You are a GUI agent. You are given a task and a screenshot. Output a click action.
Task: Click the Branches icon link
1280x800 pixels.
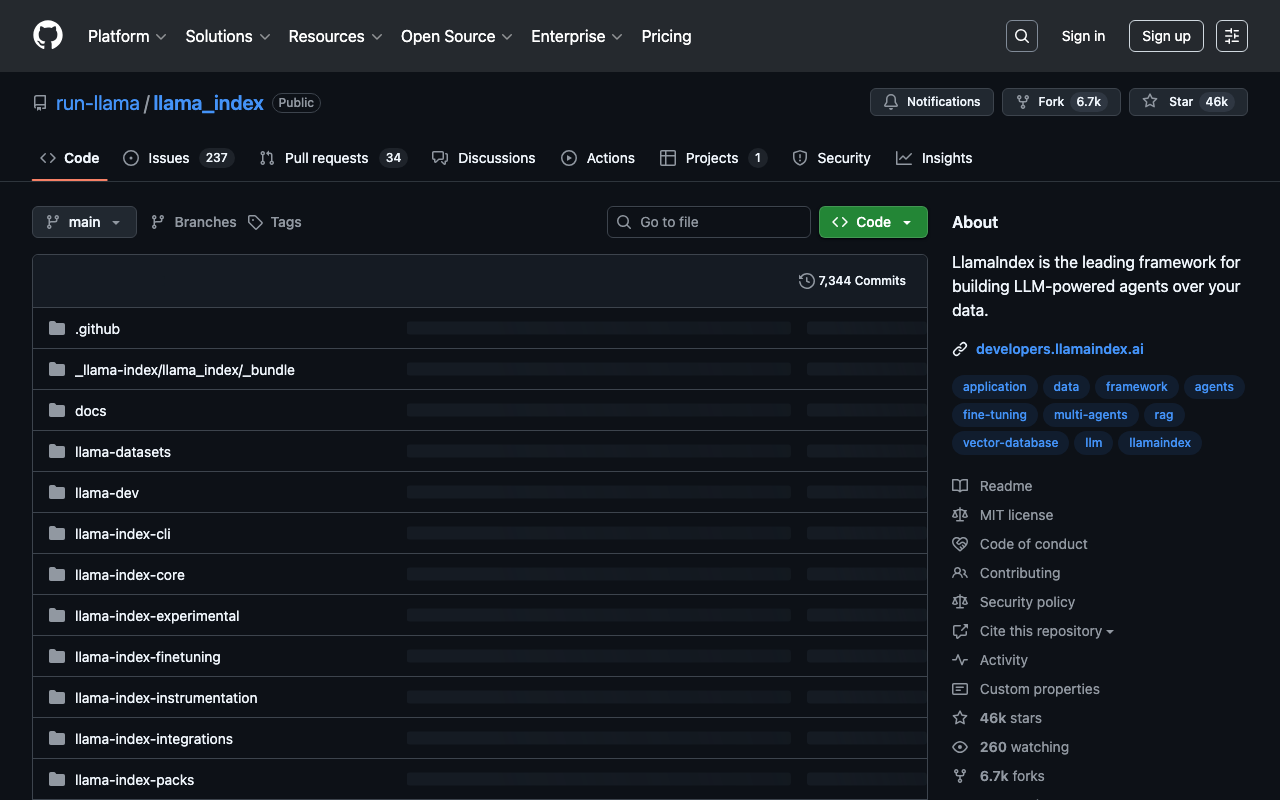click(158, 222)
